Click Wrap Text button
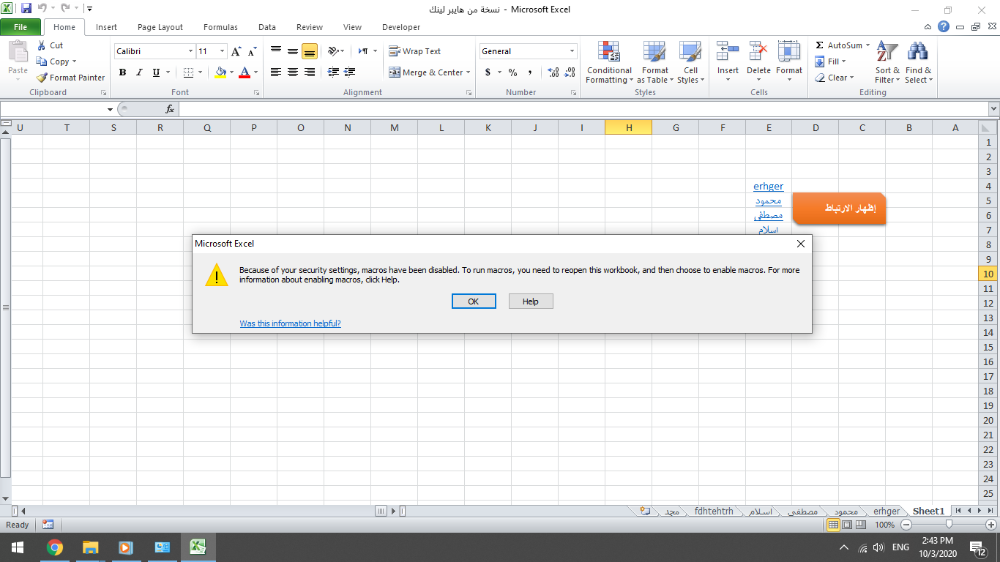The height and width of the screenshot is (562, 1000). pyautogui.click(x=415, y=51)
